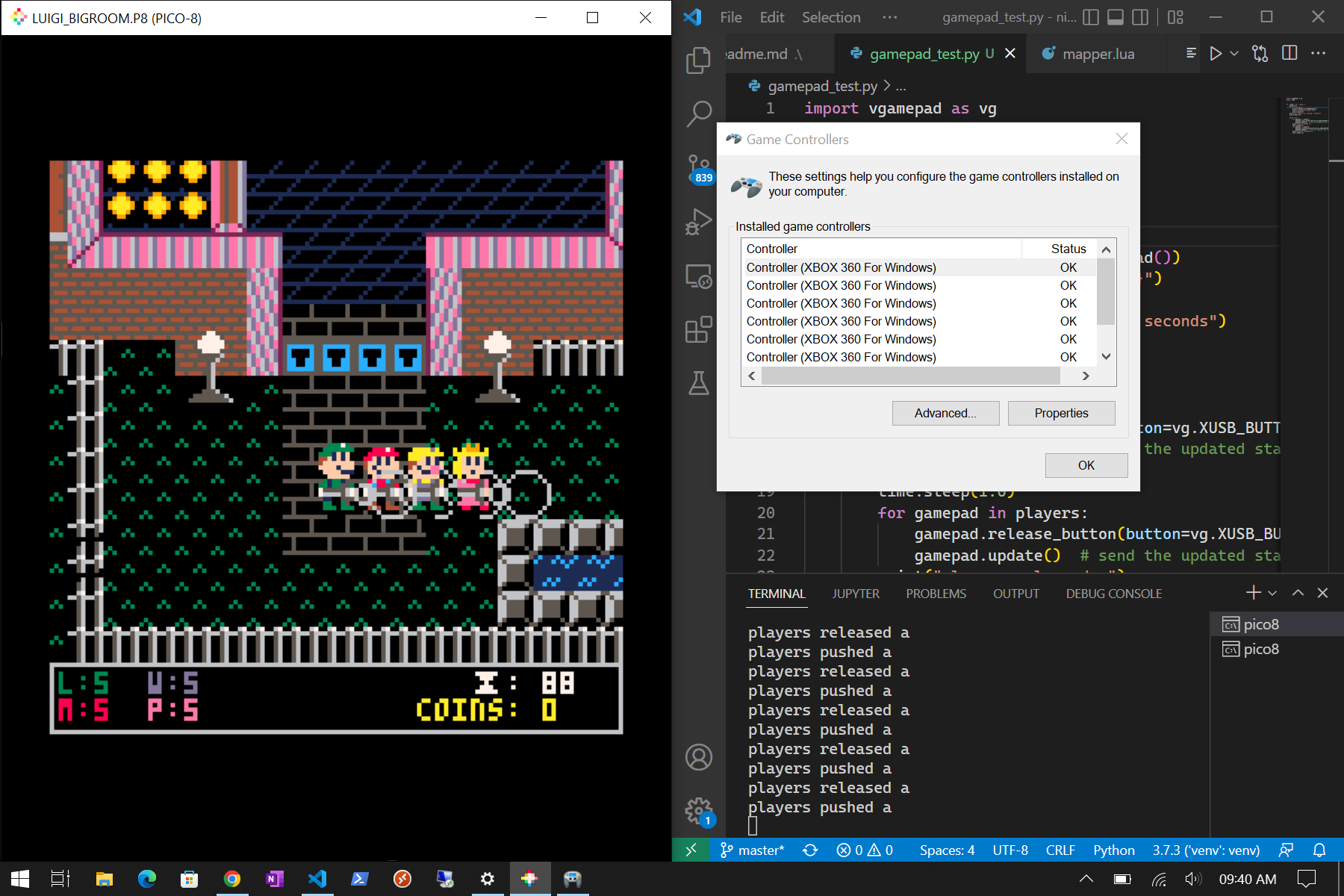This screenshot has width=1344, height=896.
Task: Expand the gamepad_test.py breadcrumb chevron
Action: click(x=887, y=86)
